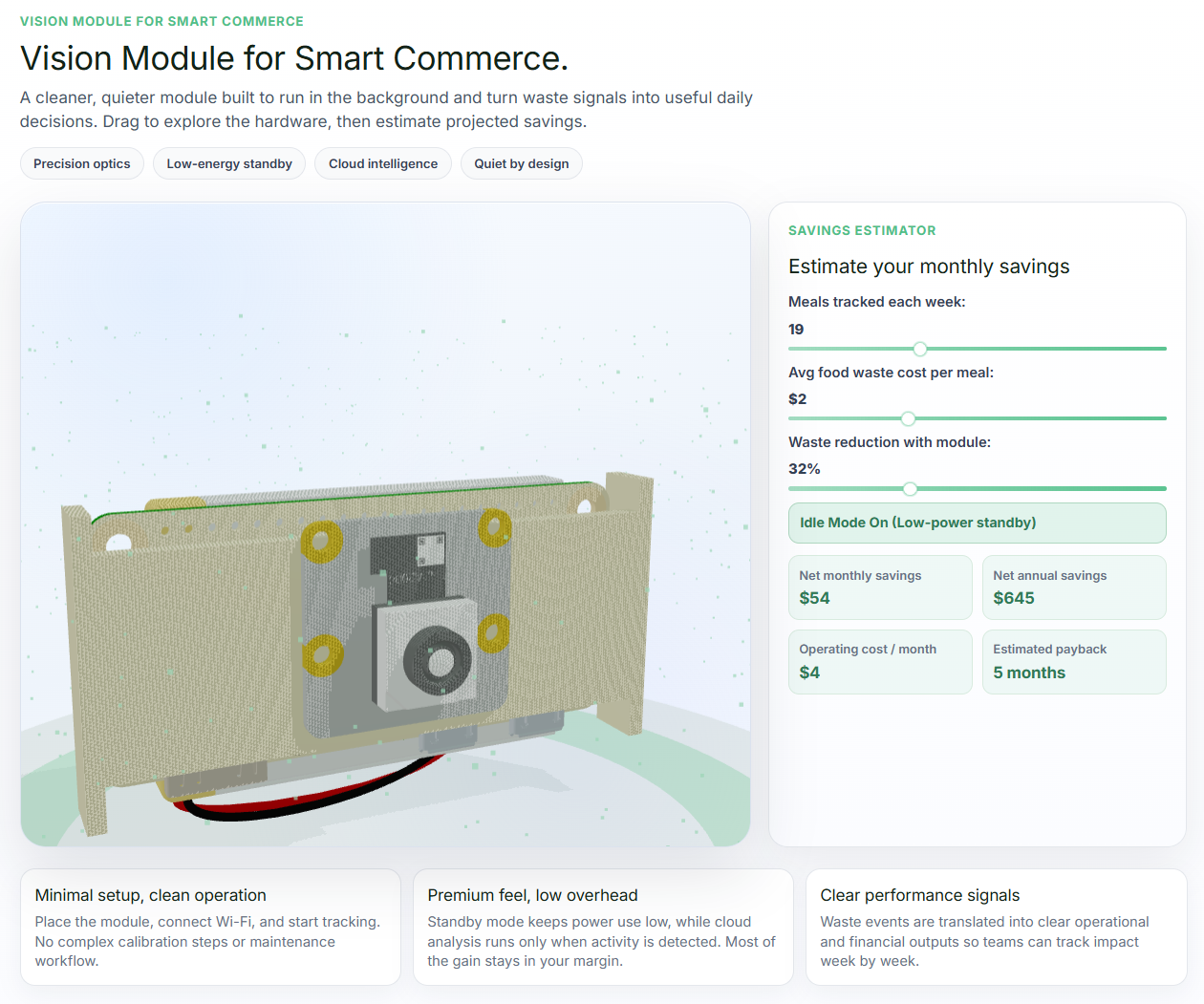Click the Operating cost / month $4 card

(x=880, y=661)
